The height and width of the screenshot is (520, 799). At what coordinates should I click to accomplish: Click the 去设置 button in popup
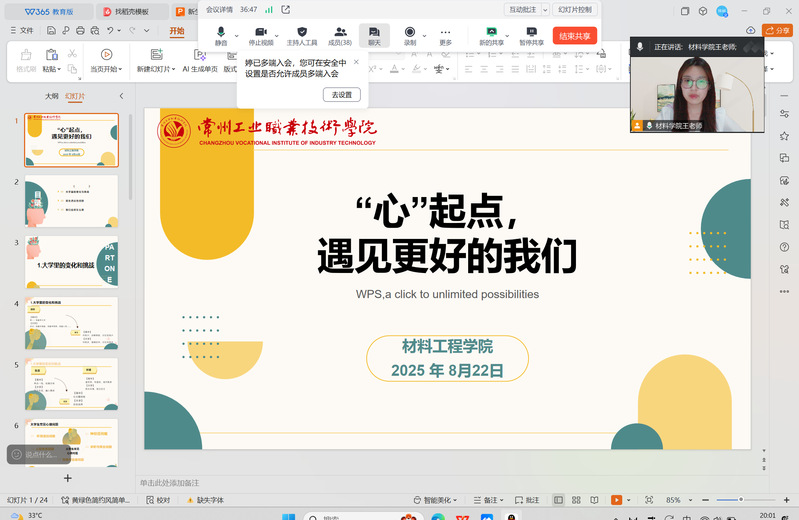point(341,94)
